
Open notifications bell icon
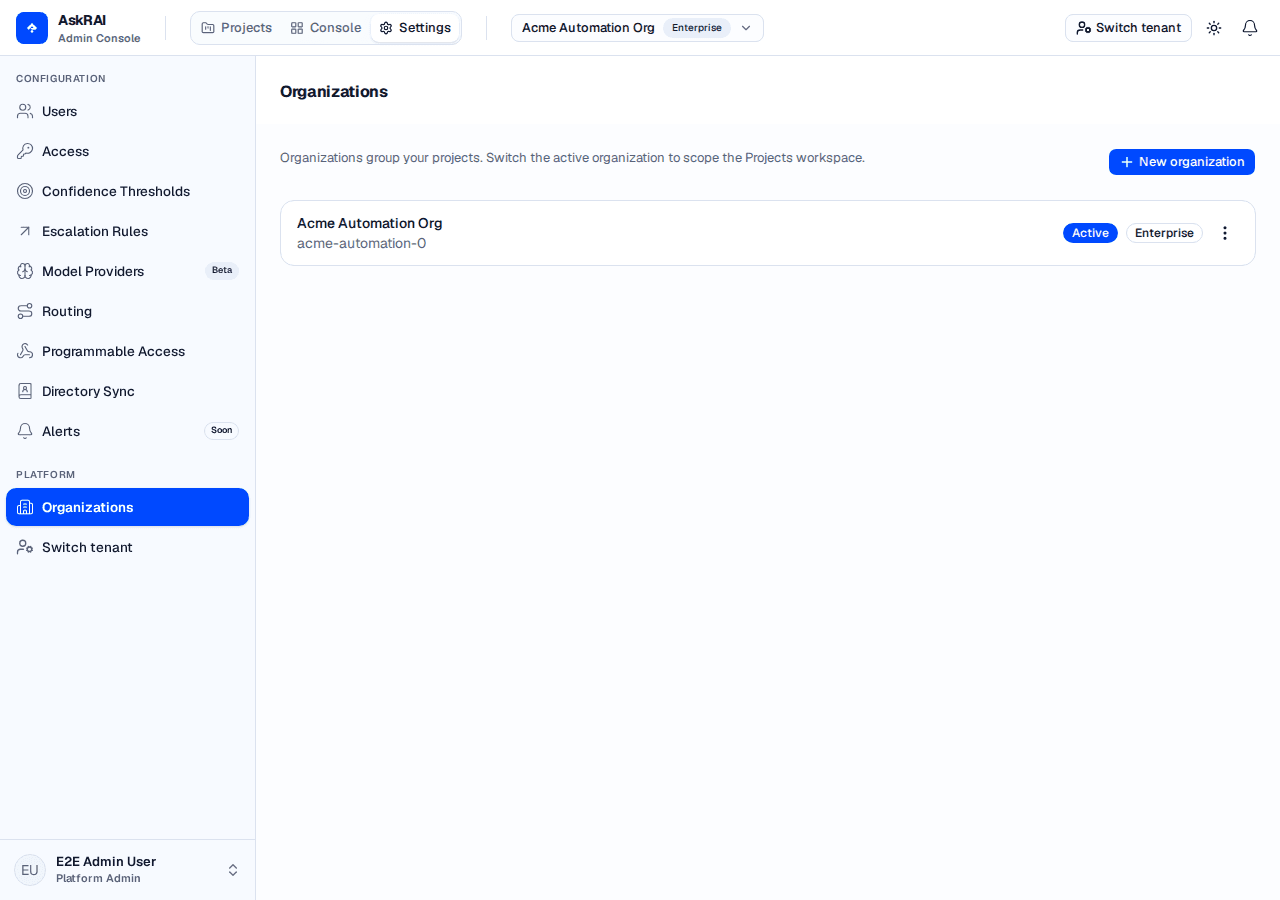point(1250,28)
